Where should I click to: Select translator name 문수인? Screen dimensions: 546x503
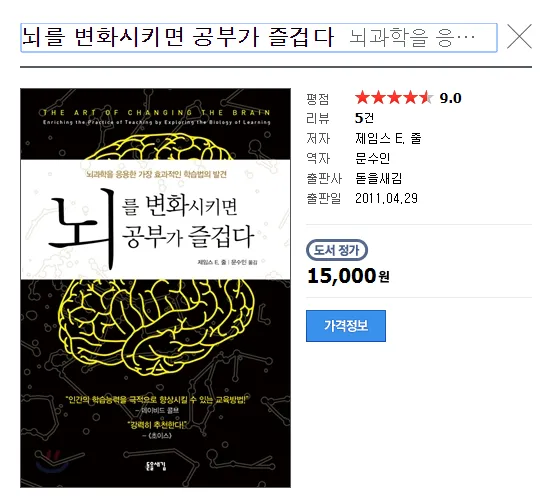tap(372, 158)
